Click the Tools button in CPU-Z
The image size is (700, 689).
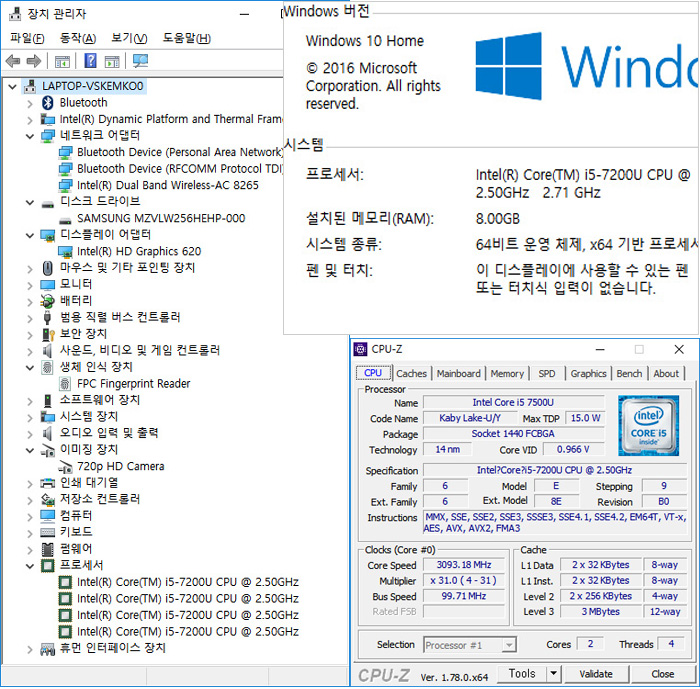click(x=522, y=673)
